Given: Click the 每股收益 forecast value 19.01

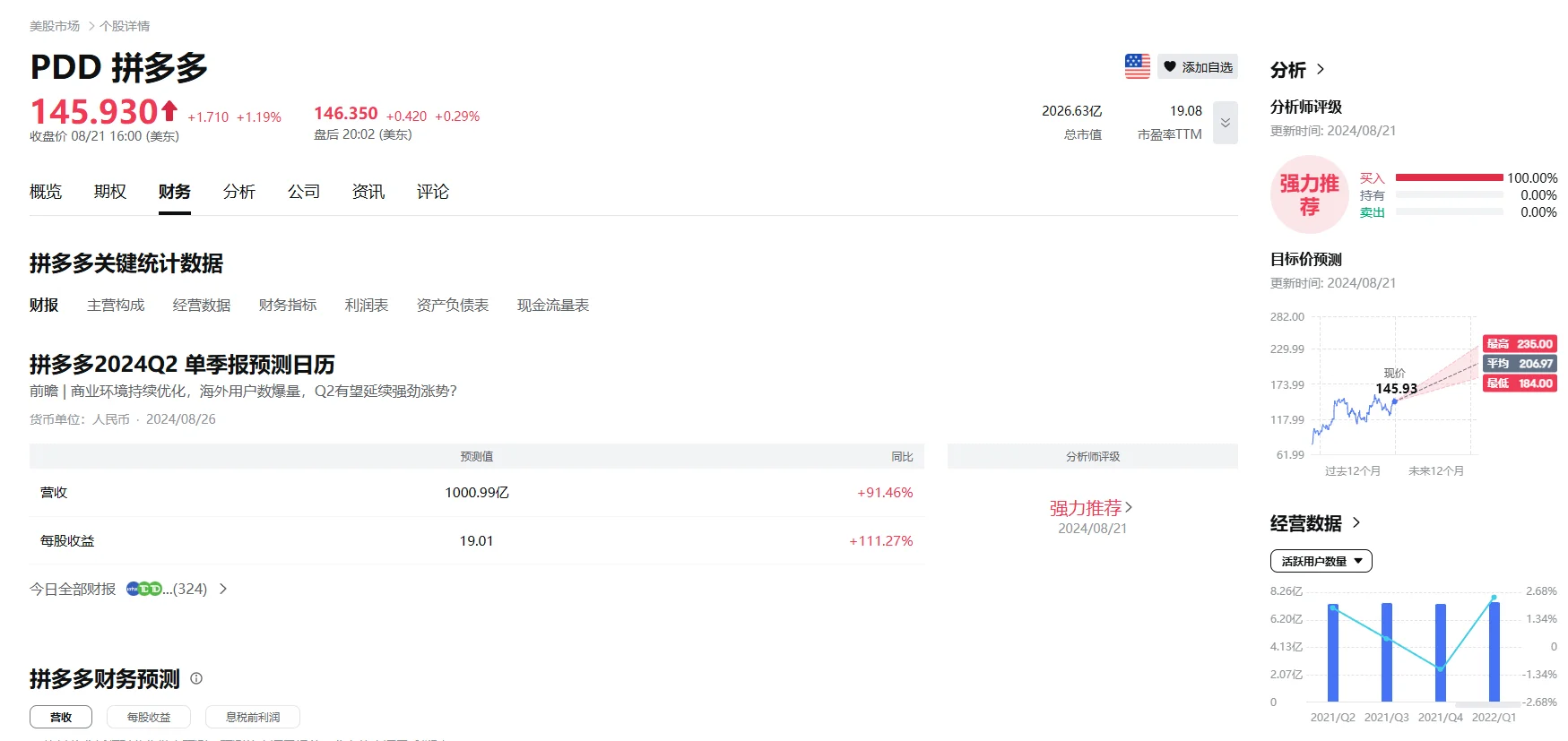Looking at the screenshot, I should pos(477,541).
